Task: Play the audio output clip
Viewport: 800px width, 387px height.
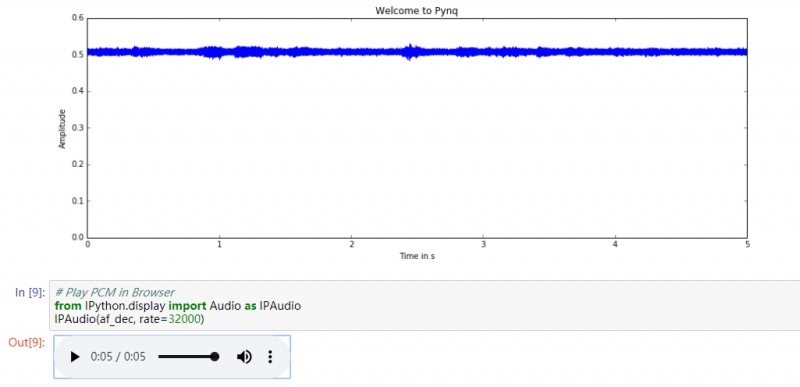Action: tap(75, 357)
